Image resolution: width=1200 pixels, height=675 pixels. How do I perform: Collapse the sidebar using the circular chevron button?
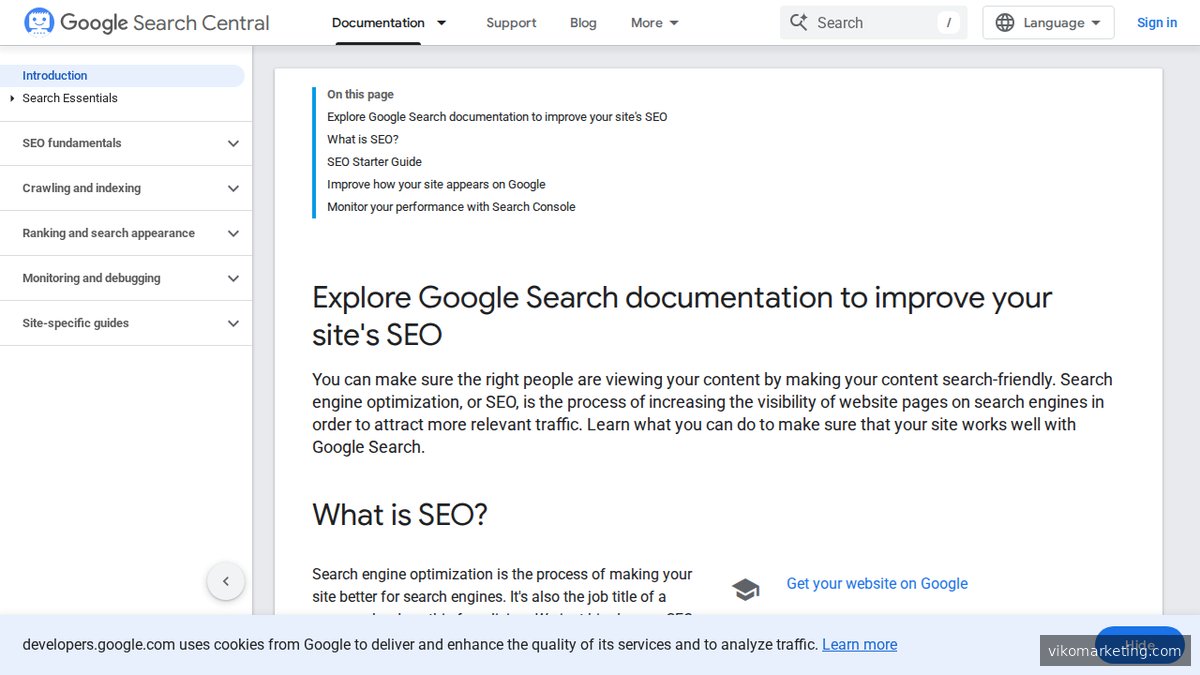click(x=226, y=581)
